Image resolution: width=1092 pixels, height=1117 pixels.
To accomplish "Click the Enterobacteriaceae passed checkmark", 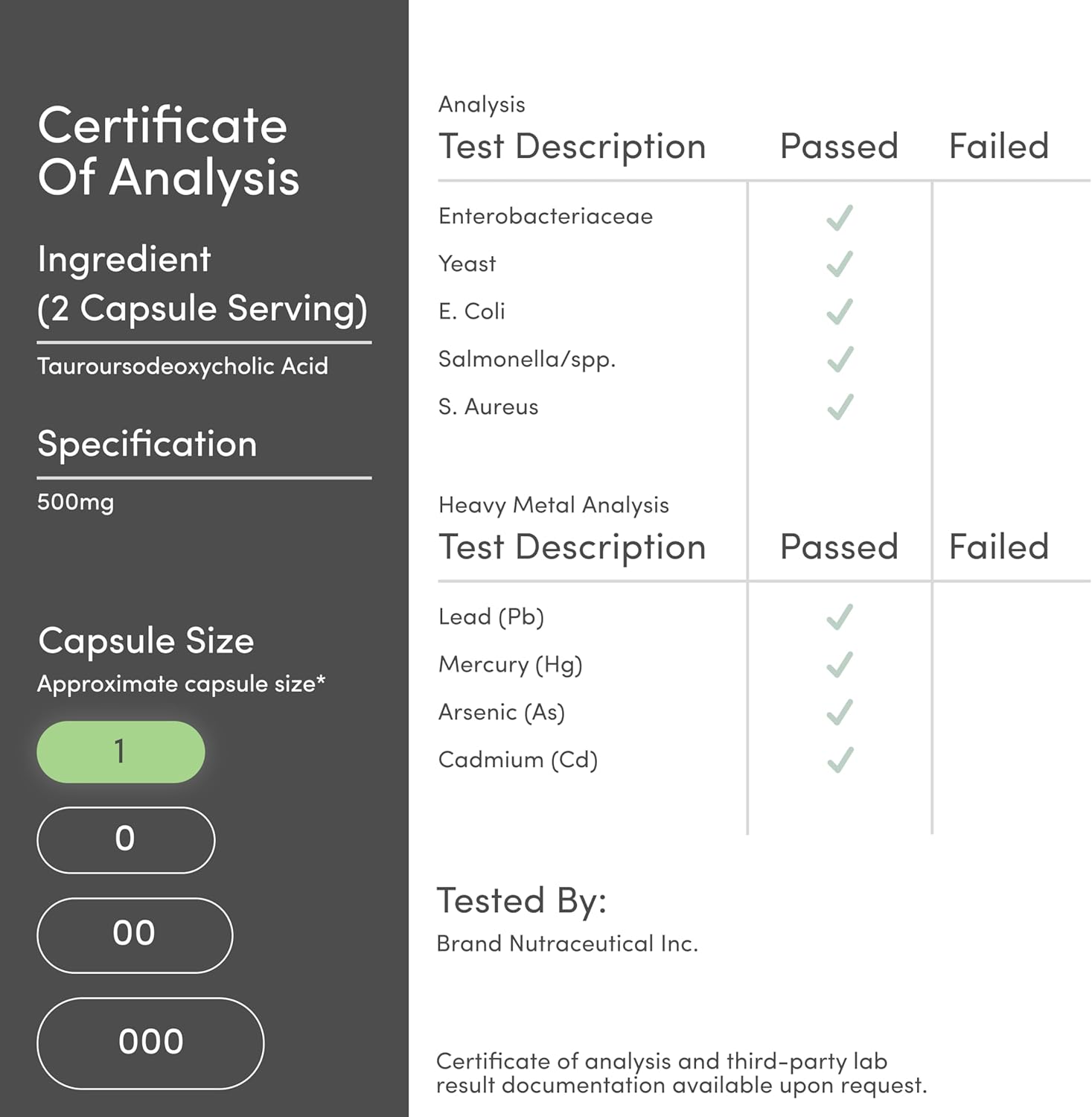I will click(840, 217).
